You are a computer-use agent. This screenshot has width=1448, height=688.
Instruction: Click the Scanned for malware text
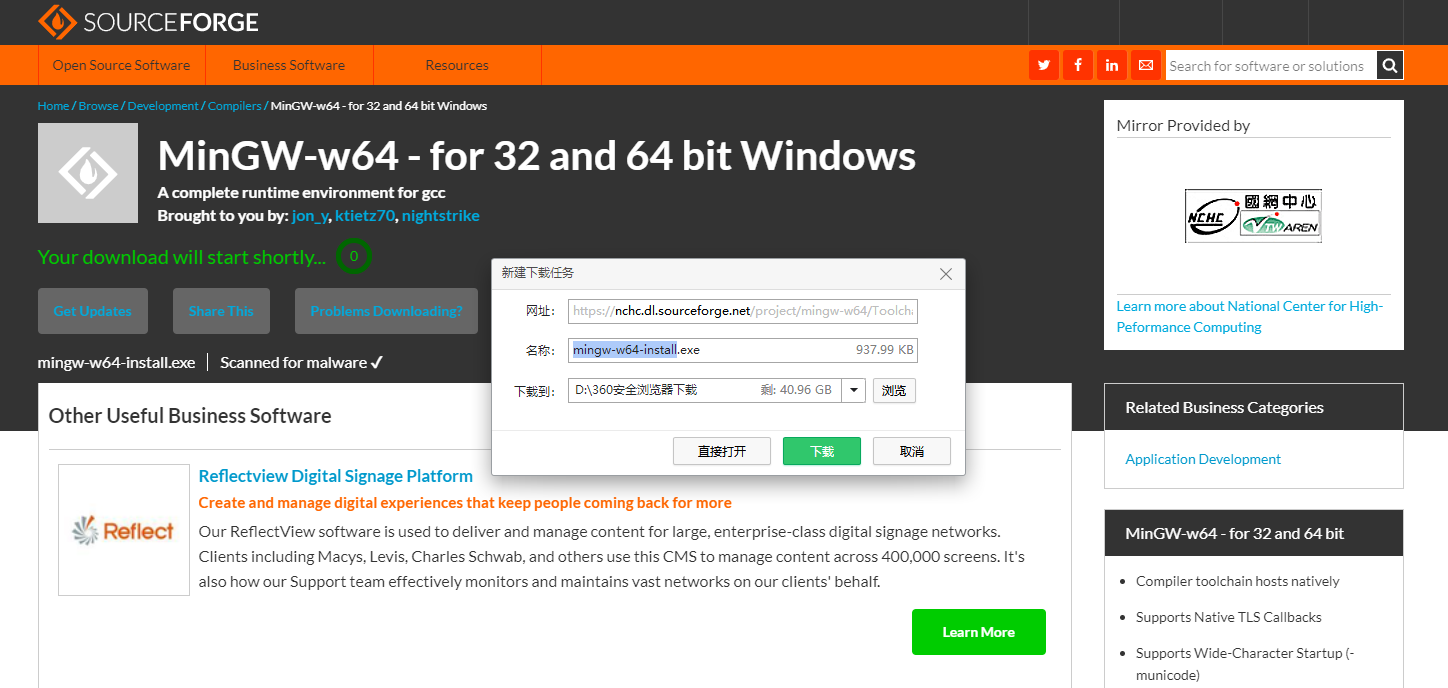point(302,362)
